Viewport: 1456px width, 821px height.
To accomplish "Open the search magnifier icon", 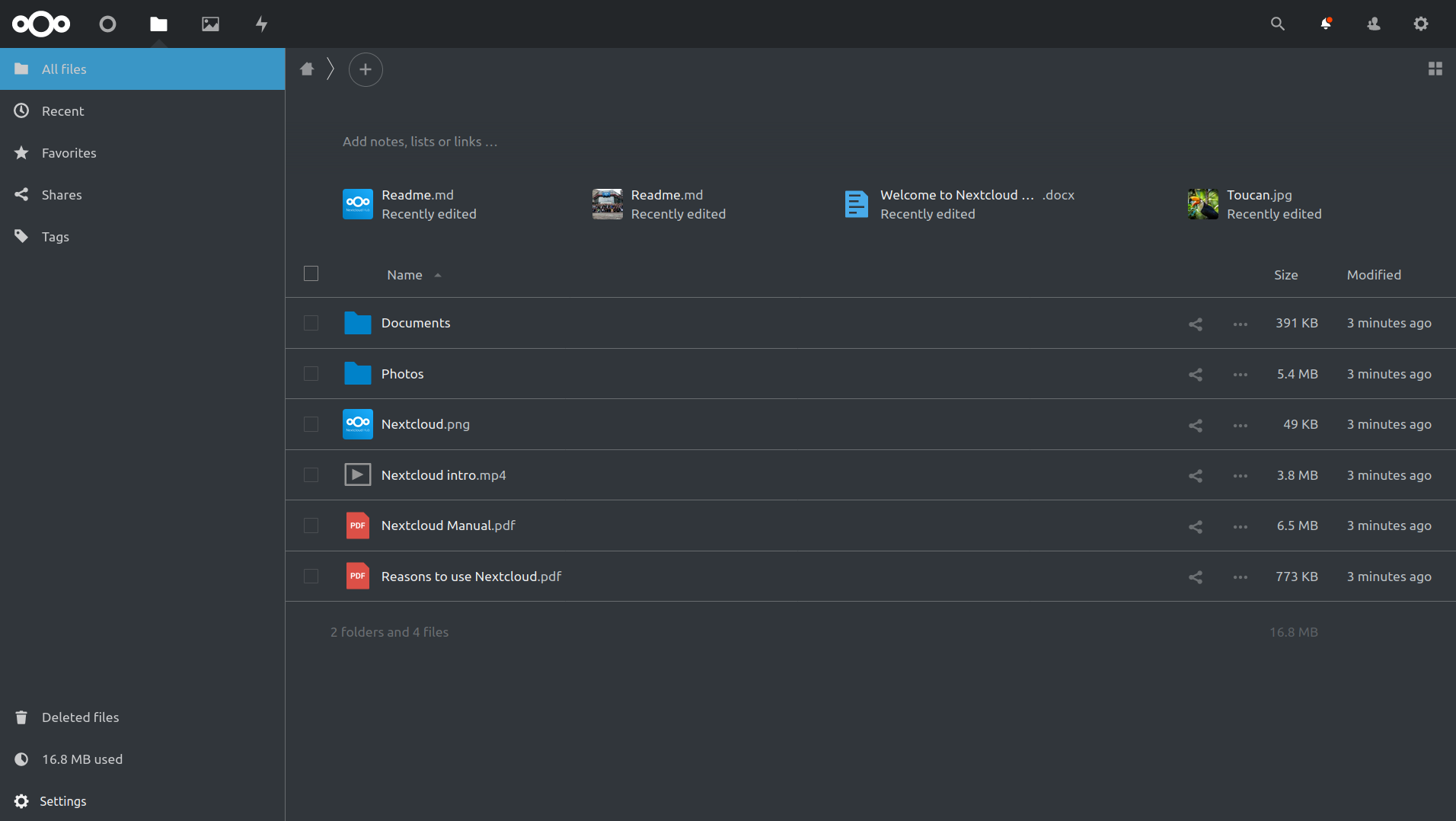I will [x=1277, y=24].
